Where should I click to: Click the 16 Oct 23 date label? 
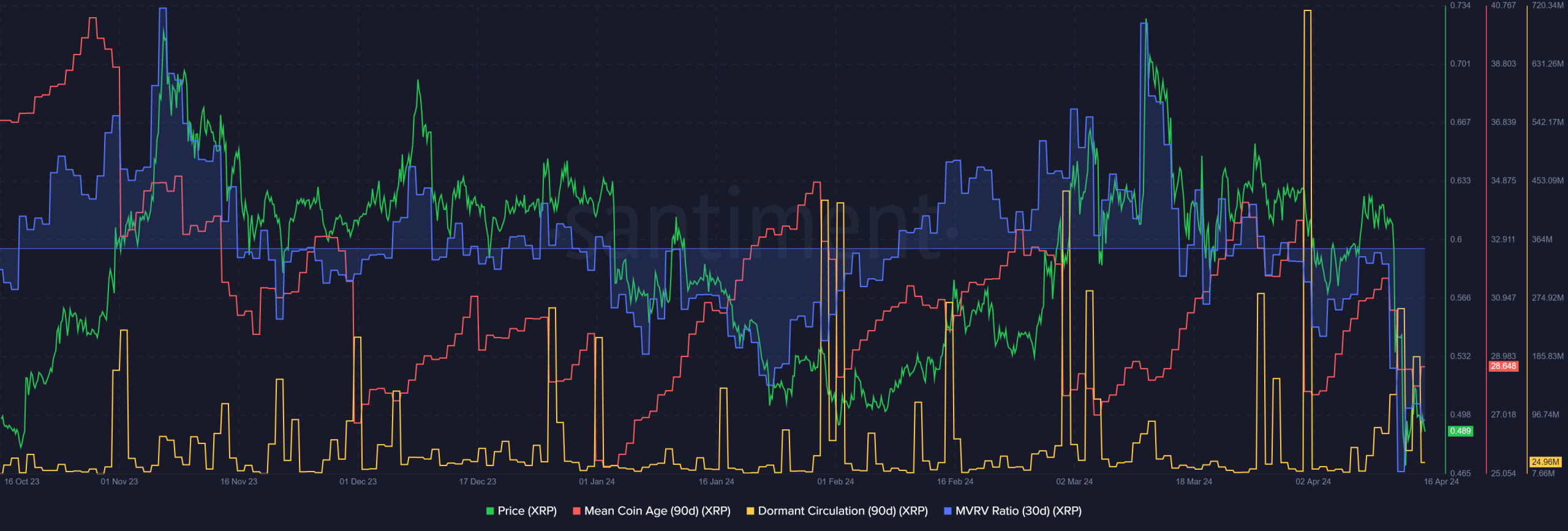21,481
